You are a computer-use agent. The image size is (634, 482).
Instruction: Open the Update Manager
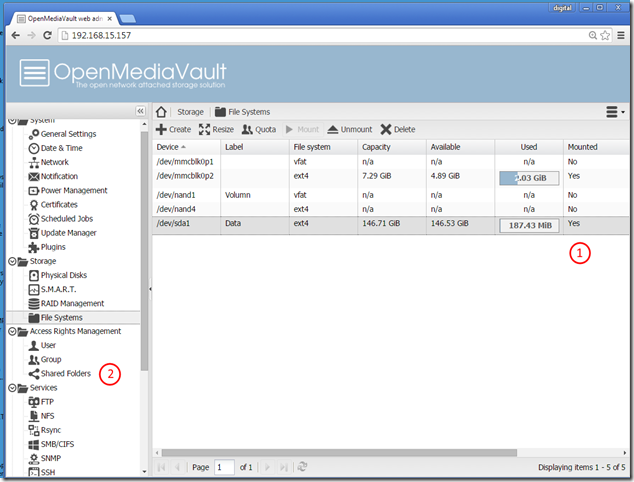click(x=63, y=233)
